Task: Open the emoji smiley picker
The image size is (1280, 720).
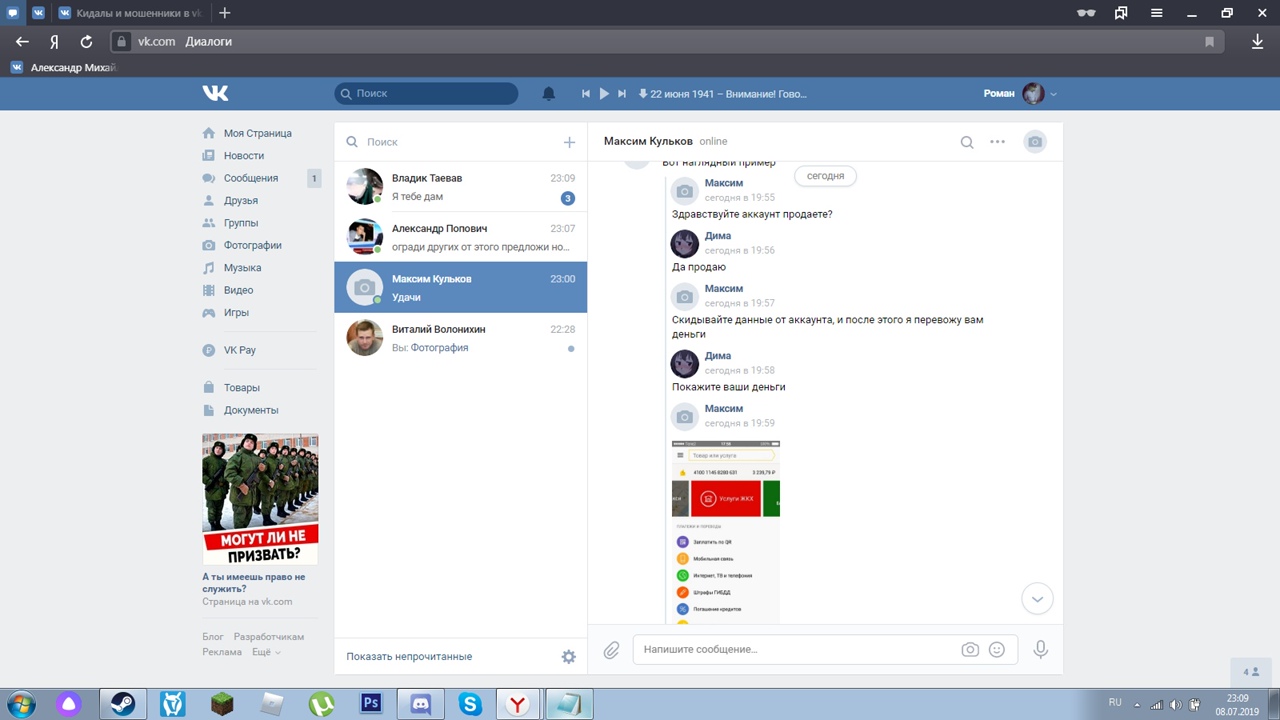Action: (x=996, y=650)
